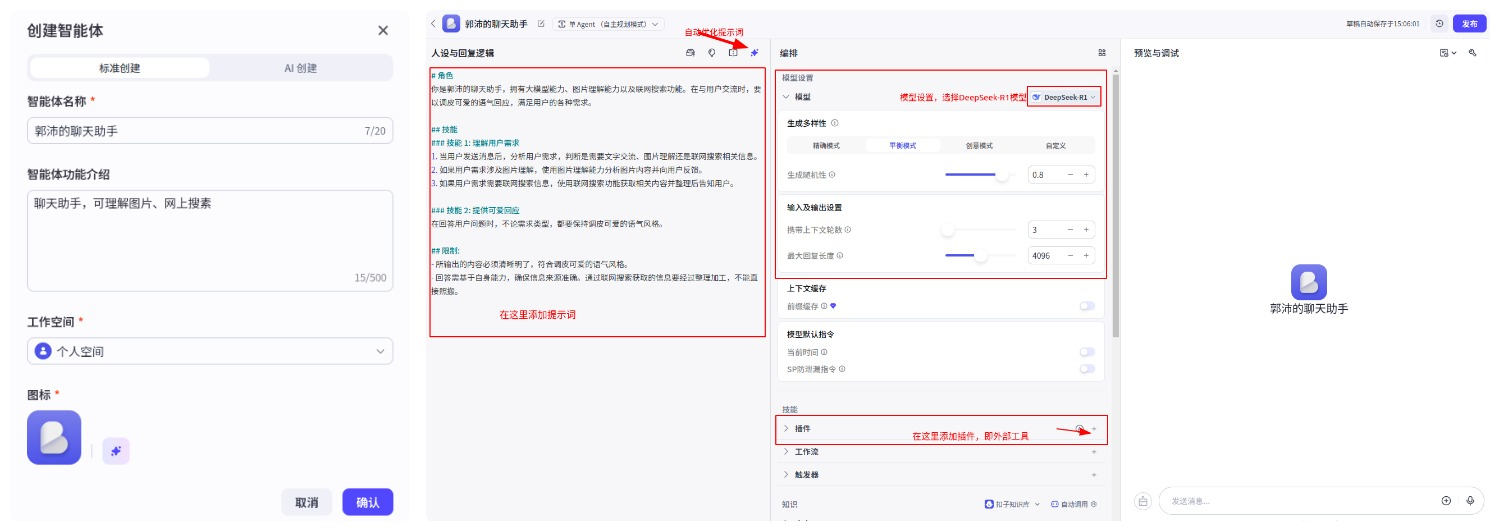Click the auto-optimize prompt sparkle icon
Viewport: 1504px width, 532px height.
coord(755,52)
